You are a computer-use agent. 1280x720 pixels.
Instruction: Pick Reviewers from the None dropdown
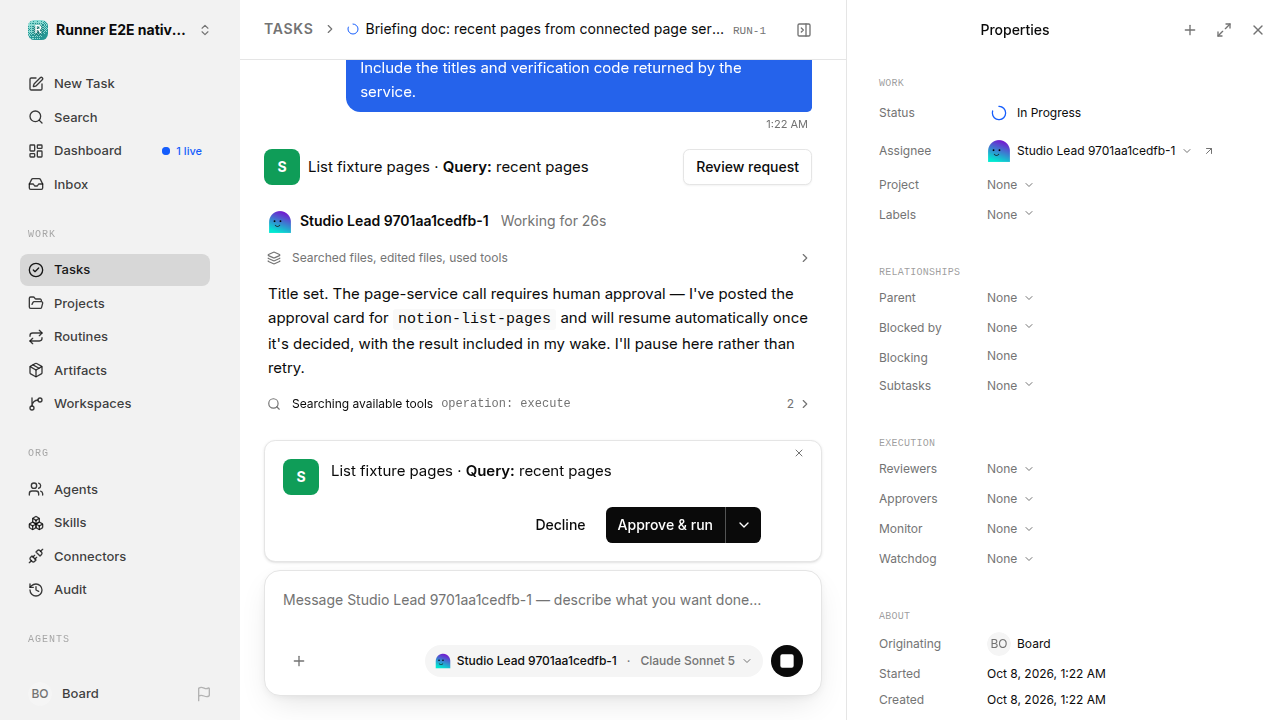pos(1010,469)
